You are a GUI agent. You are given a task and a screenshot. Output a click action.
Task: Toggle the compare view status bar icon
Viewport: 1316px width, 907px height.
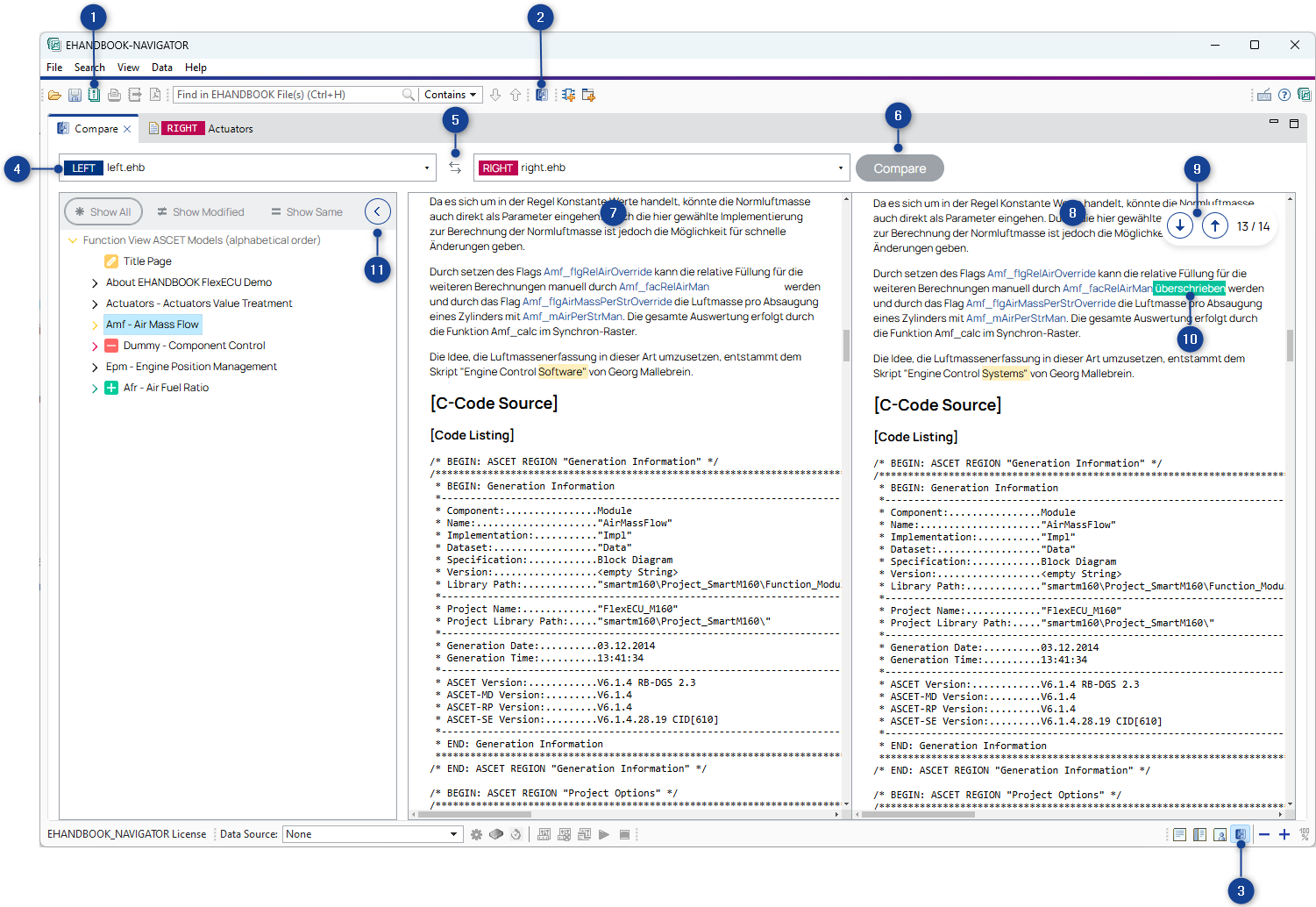[x=1240, y=834]
